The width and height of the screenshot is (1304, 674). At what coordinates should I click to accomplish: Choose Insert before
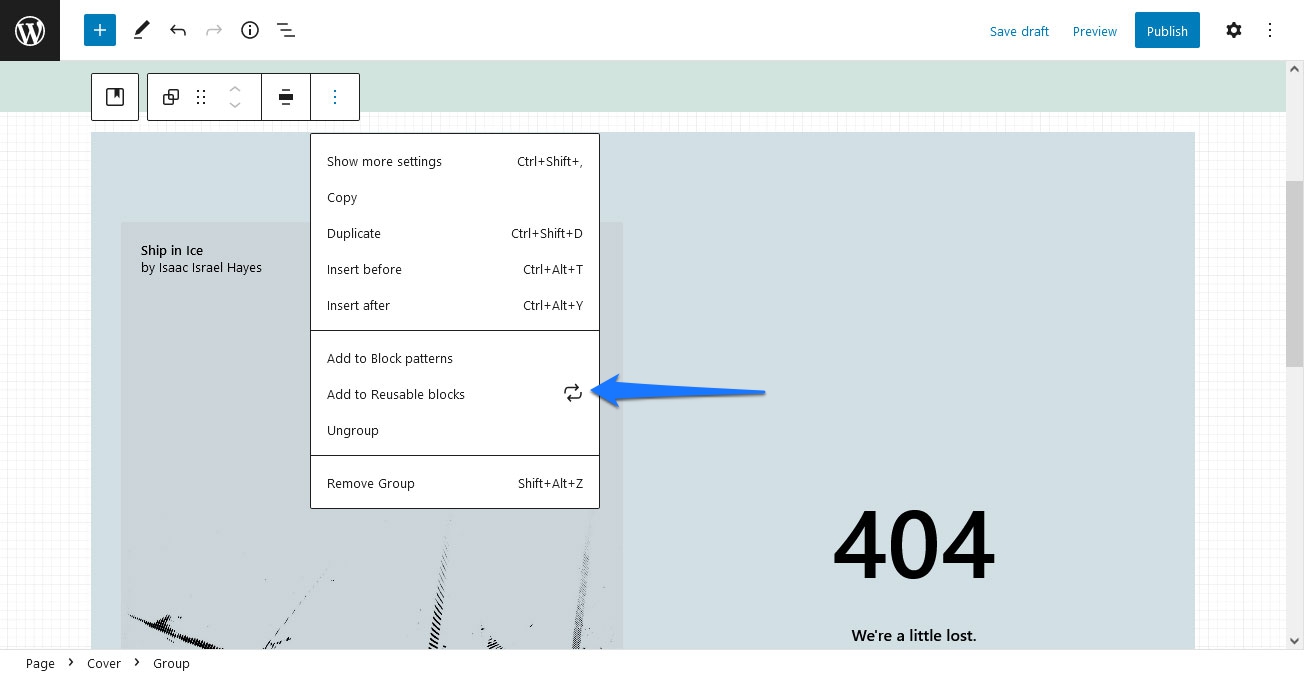(455, 270)
